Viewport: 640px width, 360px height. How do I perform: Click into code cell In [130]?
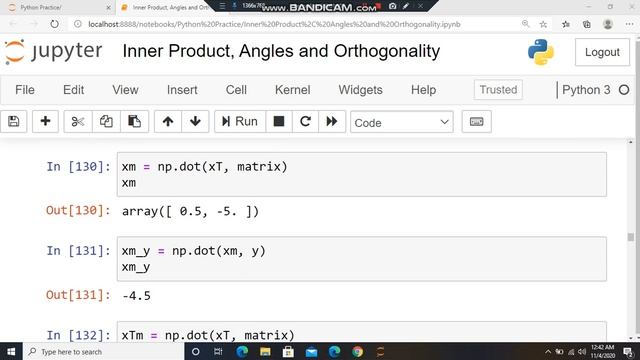click(362, 175)
